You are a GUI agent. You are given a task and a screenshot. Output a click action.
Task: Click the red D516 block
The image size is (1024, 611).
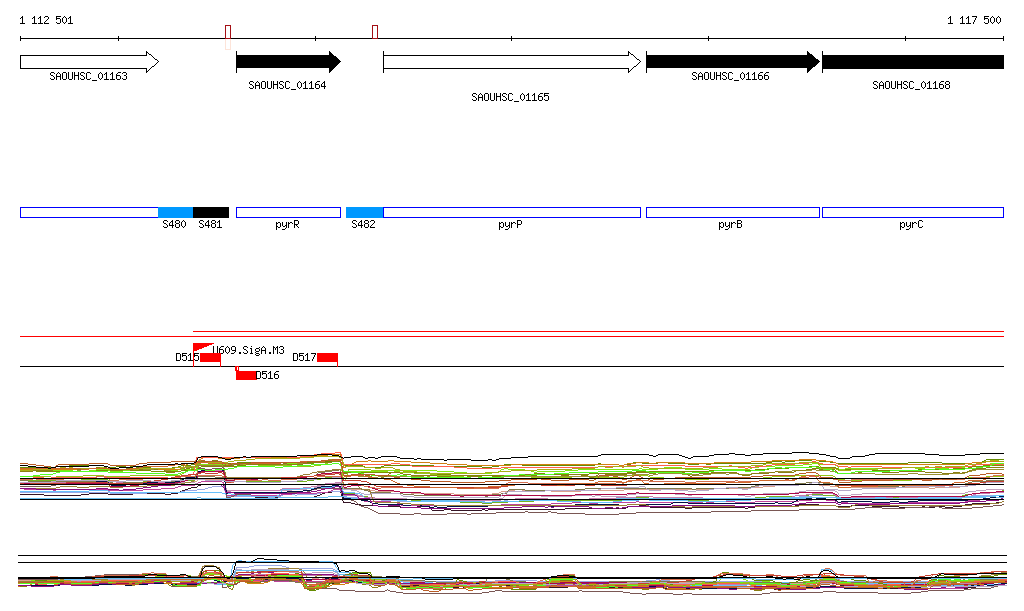tap(246, 375)
